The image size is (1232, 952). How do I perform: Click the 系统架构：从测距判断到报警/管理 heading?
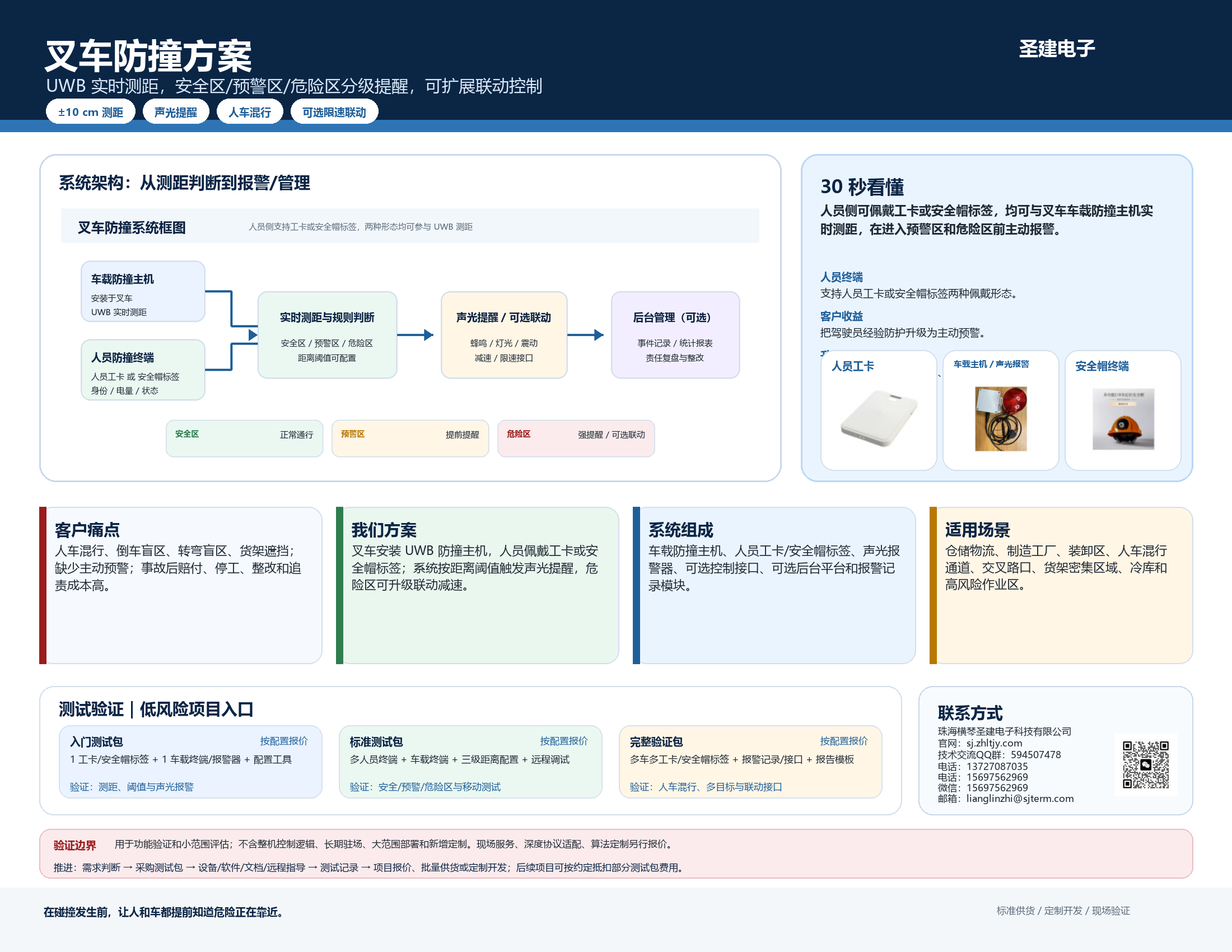(184, 183)
